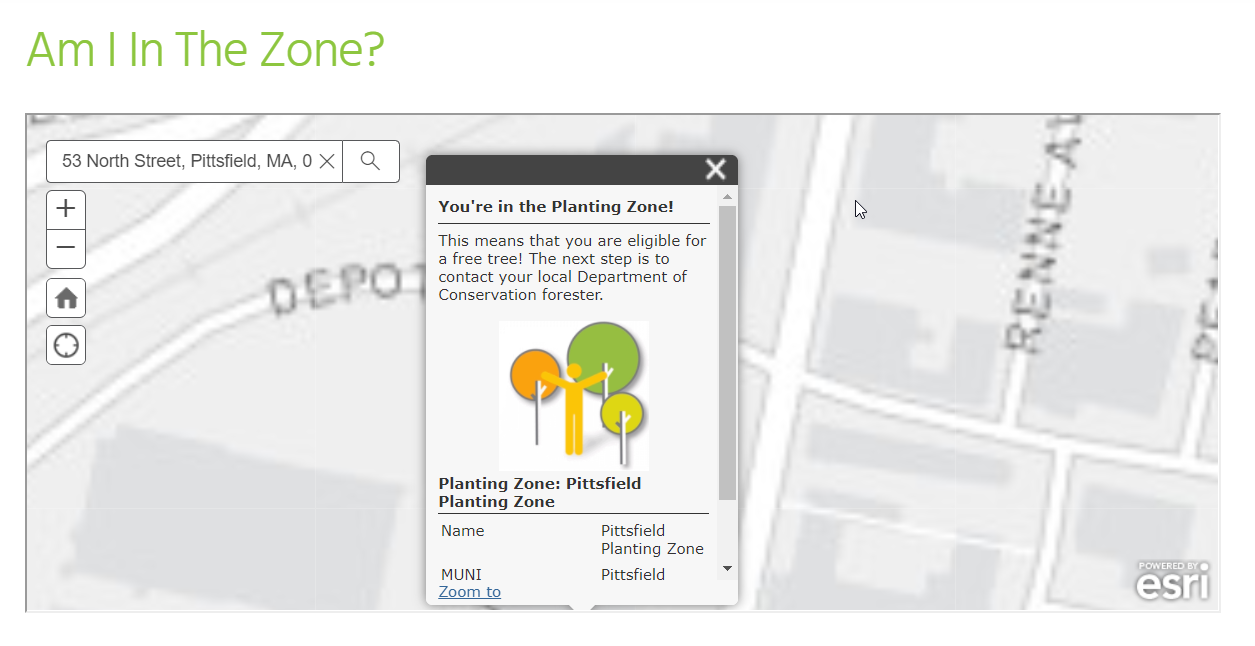The height and width of the screenshot is (646, 1255).
Task: Zoom in on the map
Action: pos(66,209)
